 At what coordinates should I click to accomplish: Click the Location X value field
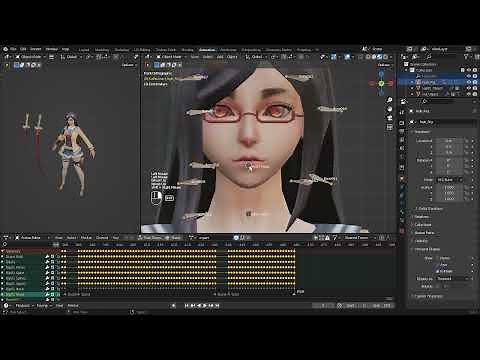coord(449,141)
